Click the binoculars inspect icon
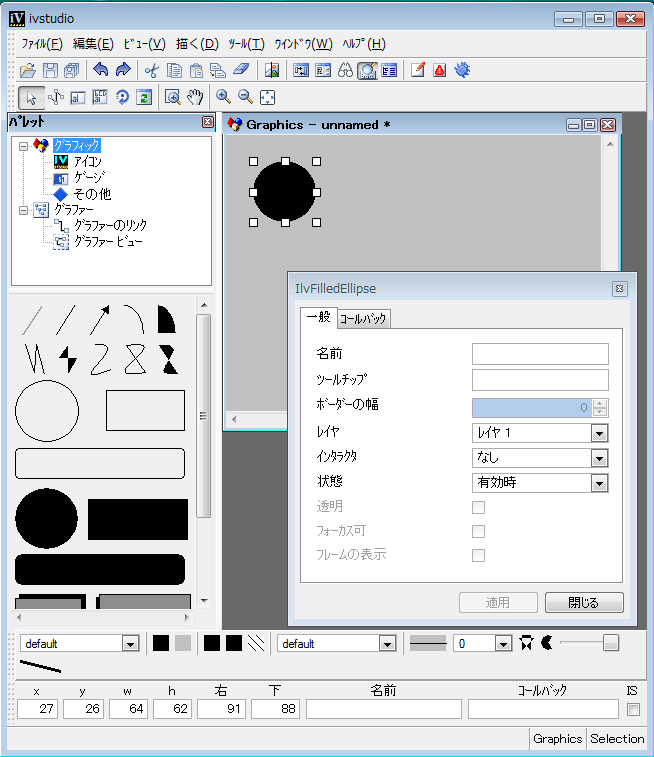The height and width of the screenshot is (757, 654). pyautogui.click(x=345, y=70)
